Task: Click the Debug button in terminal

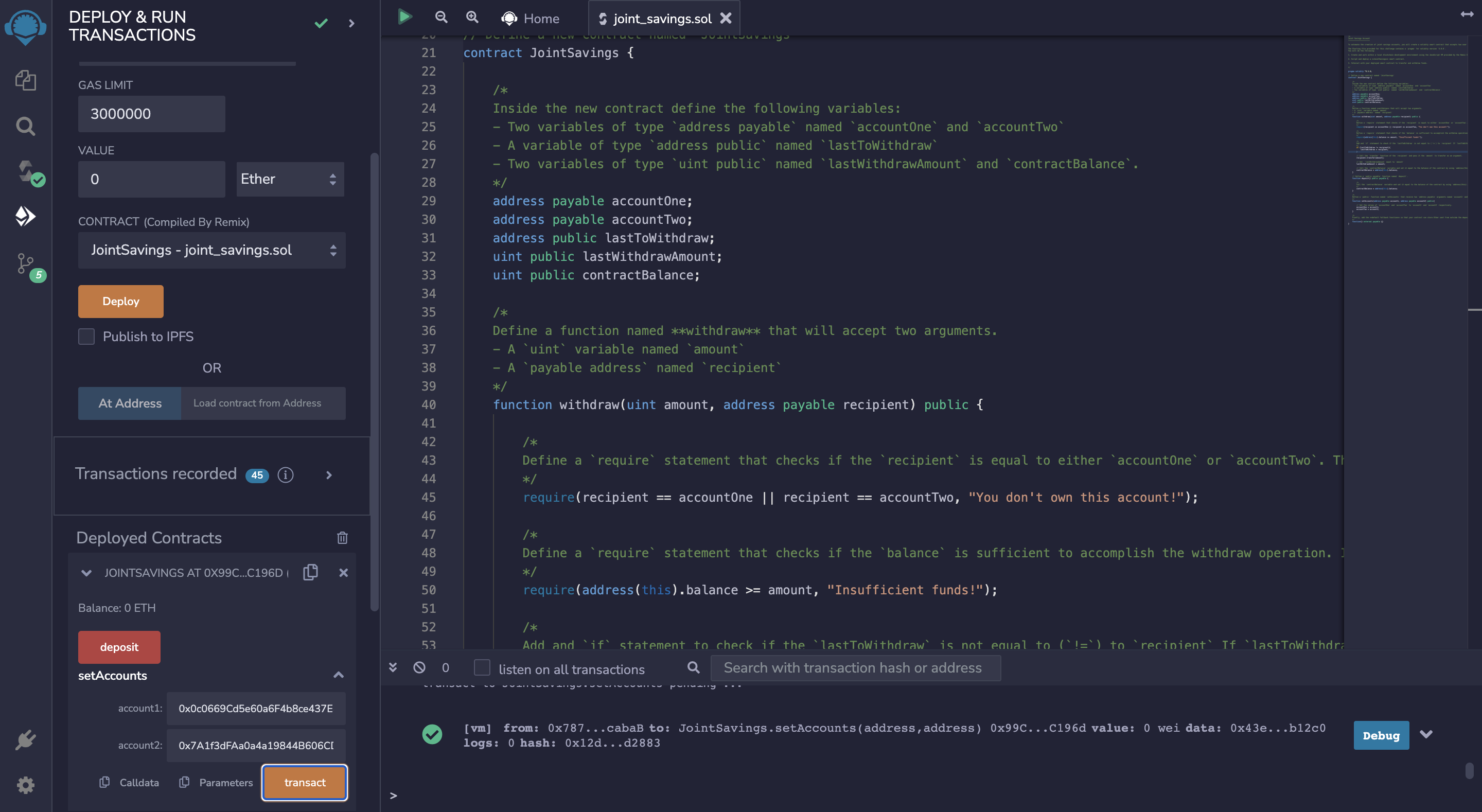Action: pos(1381,735)
